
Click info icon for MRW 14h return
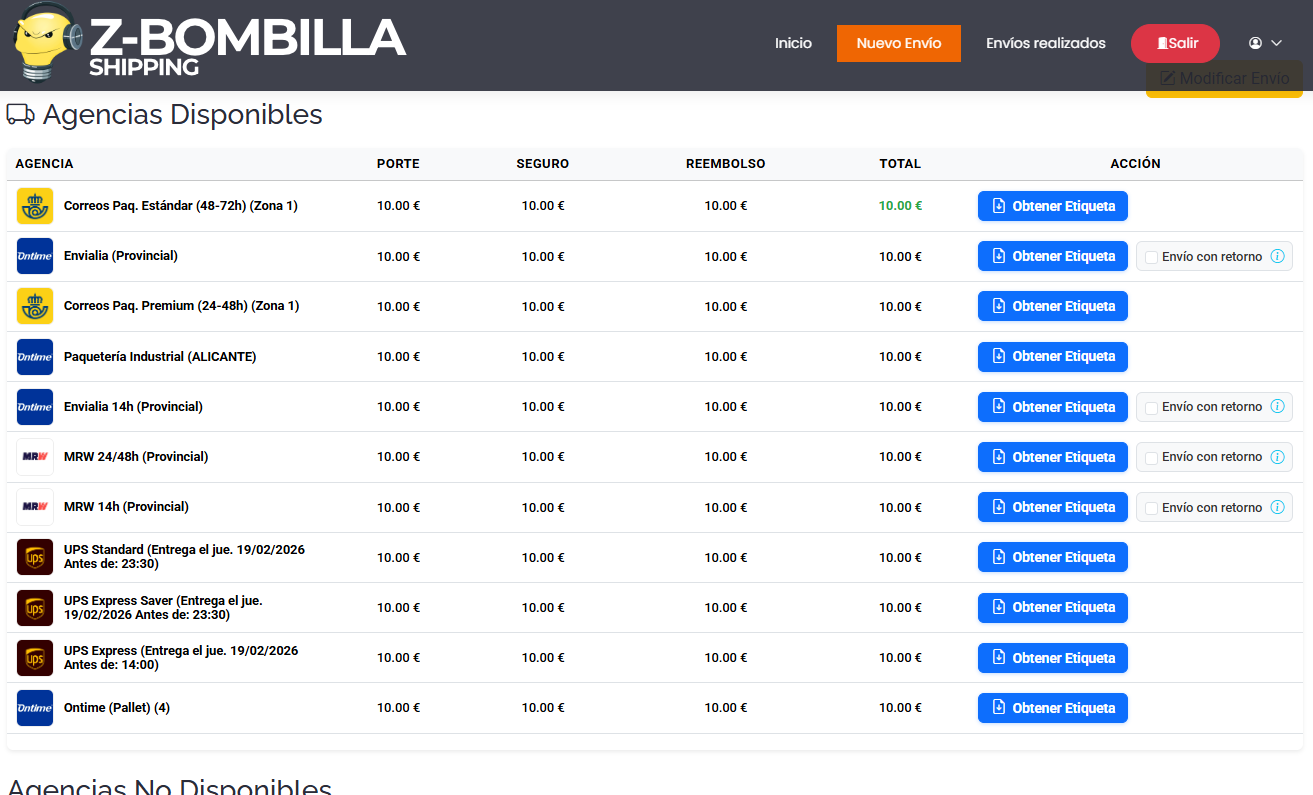(1277, 508)
